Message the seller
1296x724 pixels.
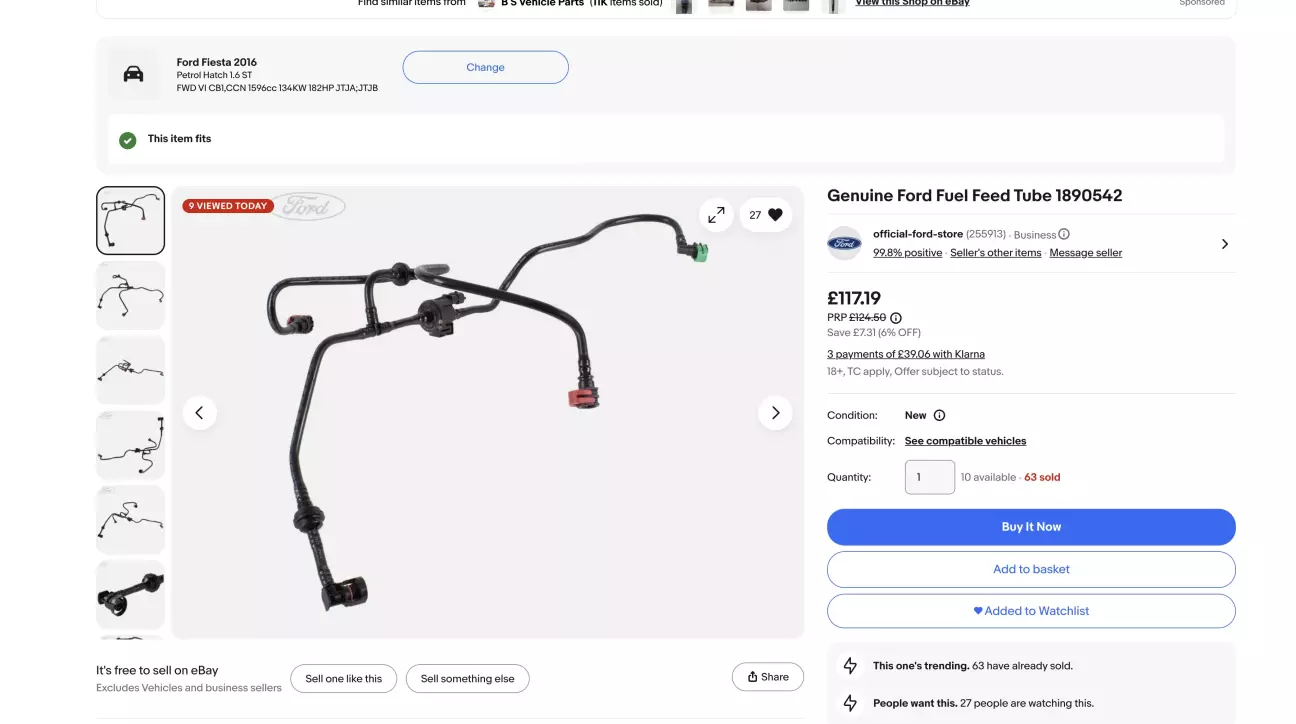pos(1086,253)
